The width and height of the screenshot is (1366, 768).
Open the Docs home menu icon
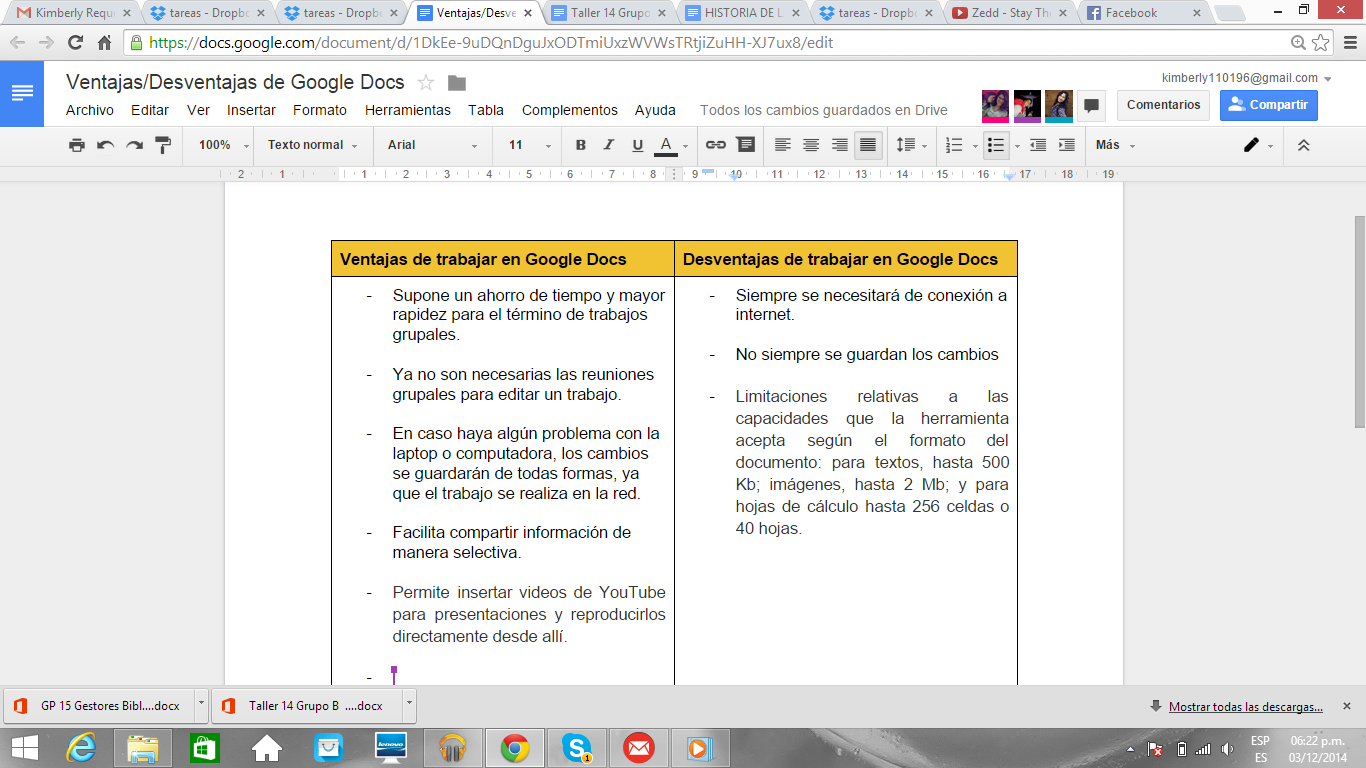point(22,93)
